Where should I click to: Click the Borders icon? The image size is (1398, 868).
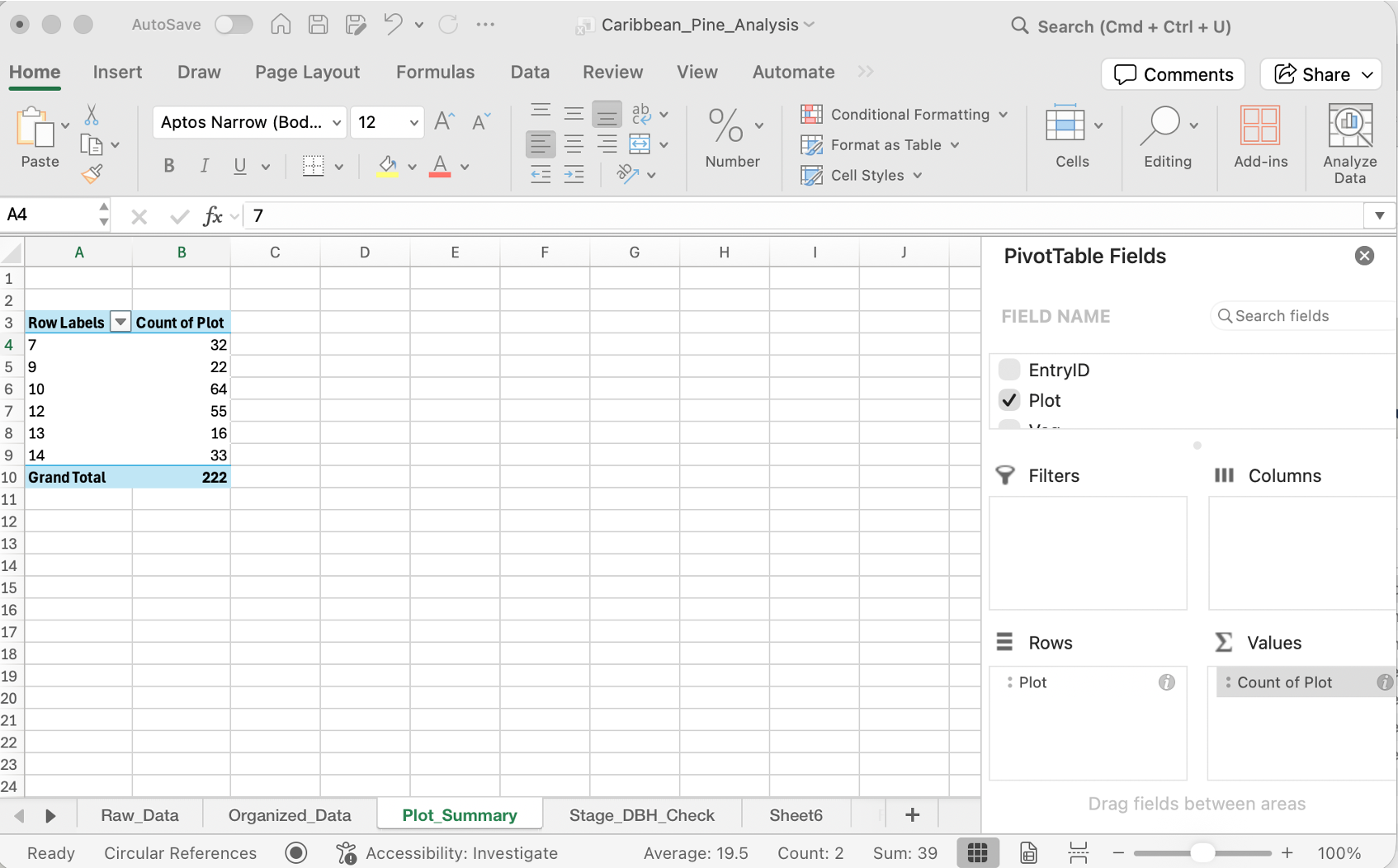(313, 167)
